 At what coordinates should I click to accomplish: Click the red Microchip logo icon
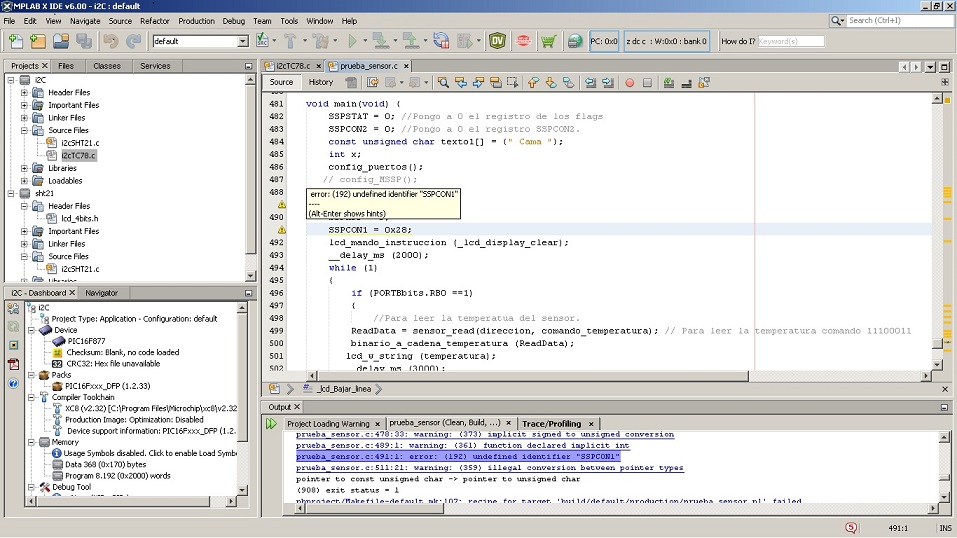coord(523,41)
